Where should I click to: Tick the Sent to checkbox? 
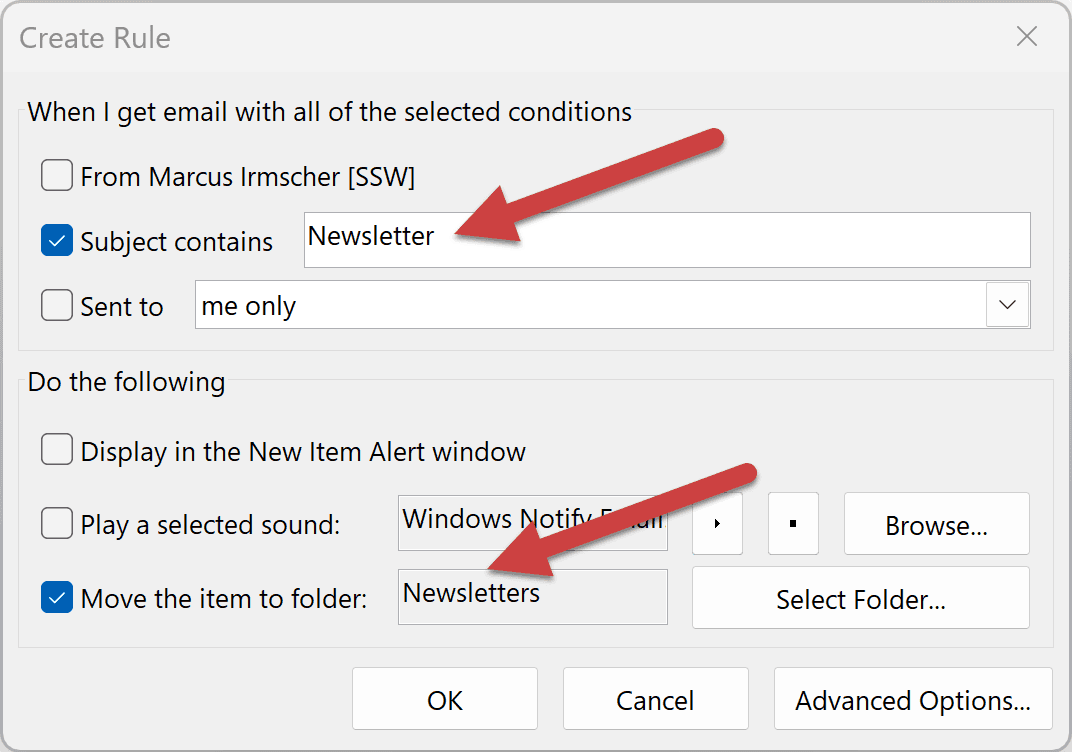[x=57, y=305]
